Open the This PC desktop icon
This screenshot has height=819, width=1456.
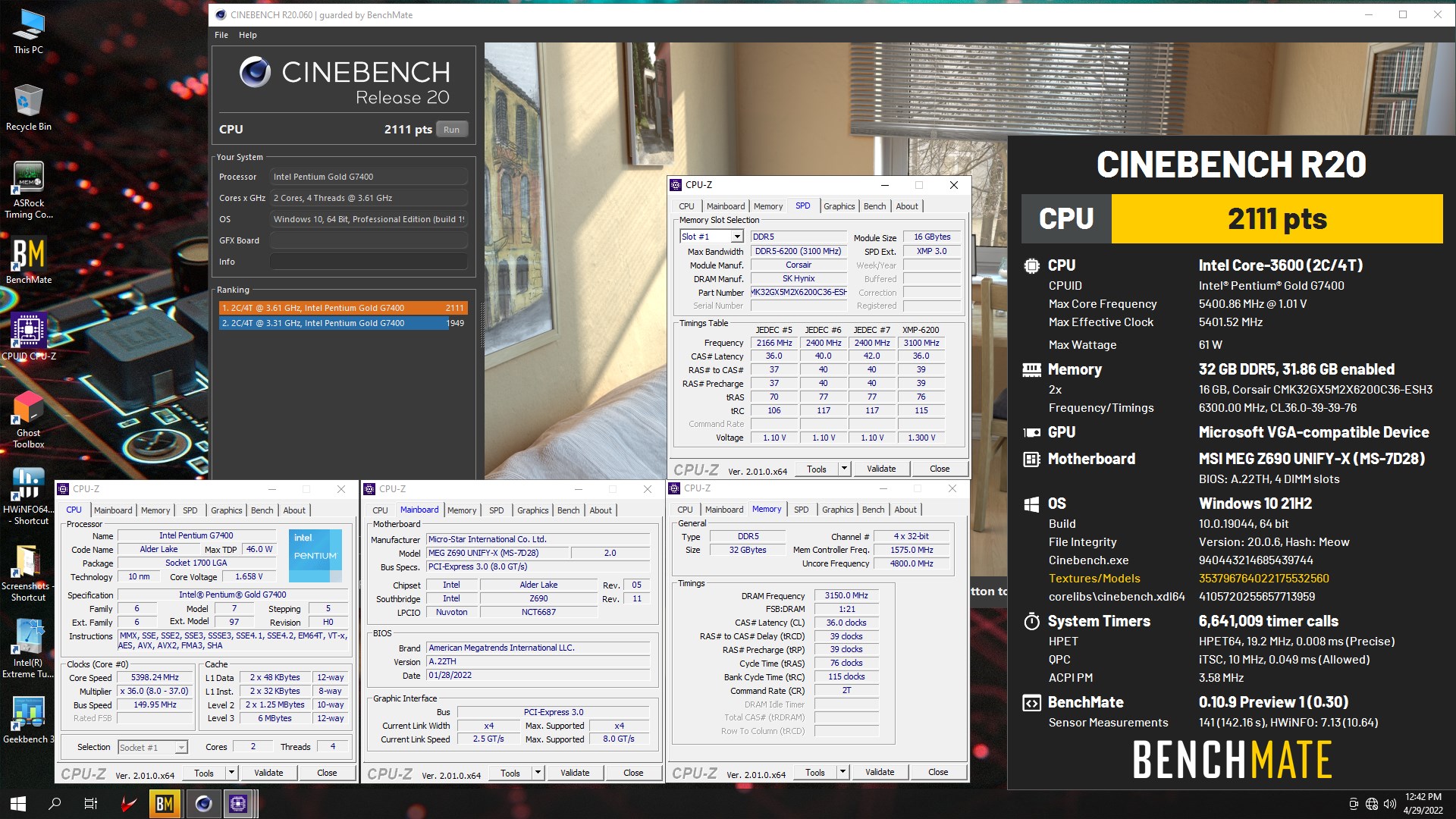point(28,32)
